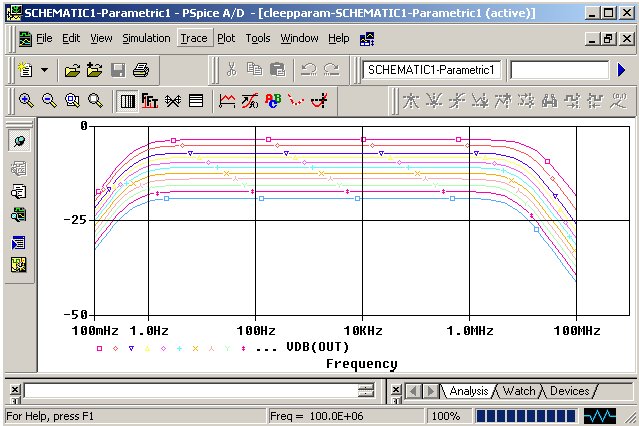Click the SCHEMATIC1-Parametric1 profile field
Screen dimensions: 639x426
(431, 70)
